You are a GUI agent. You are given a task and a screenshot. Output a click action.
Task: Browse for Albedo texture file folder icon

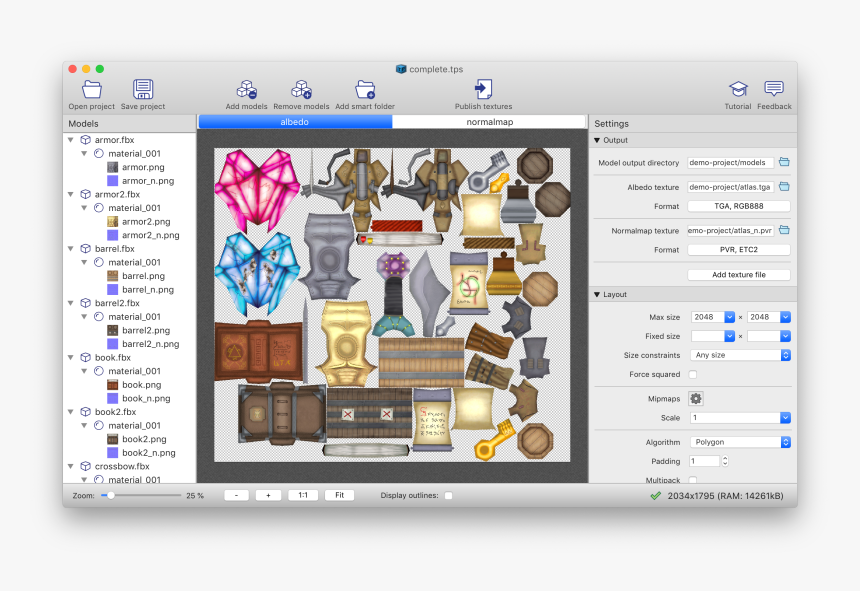click(x=784, y=187)
